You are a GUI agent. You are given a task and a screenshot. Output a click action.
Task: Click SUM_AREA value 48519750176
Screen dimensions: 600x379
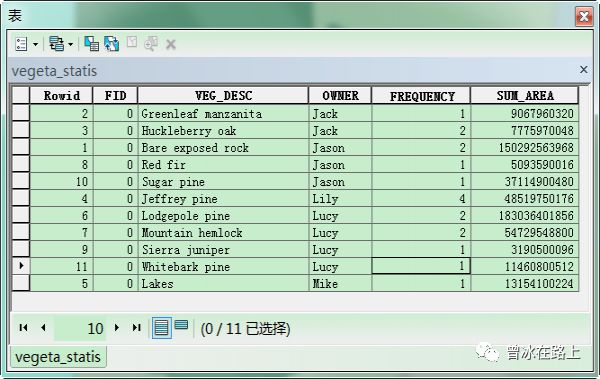click(x=525, y=199)
